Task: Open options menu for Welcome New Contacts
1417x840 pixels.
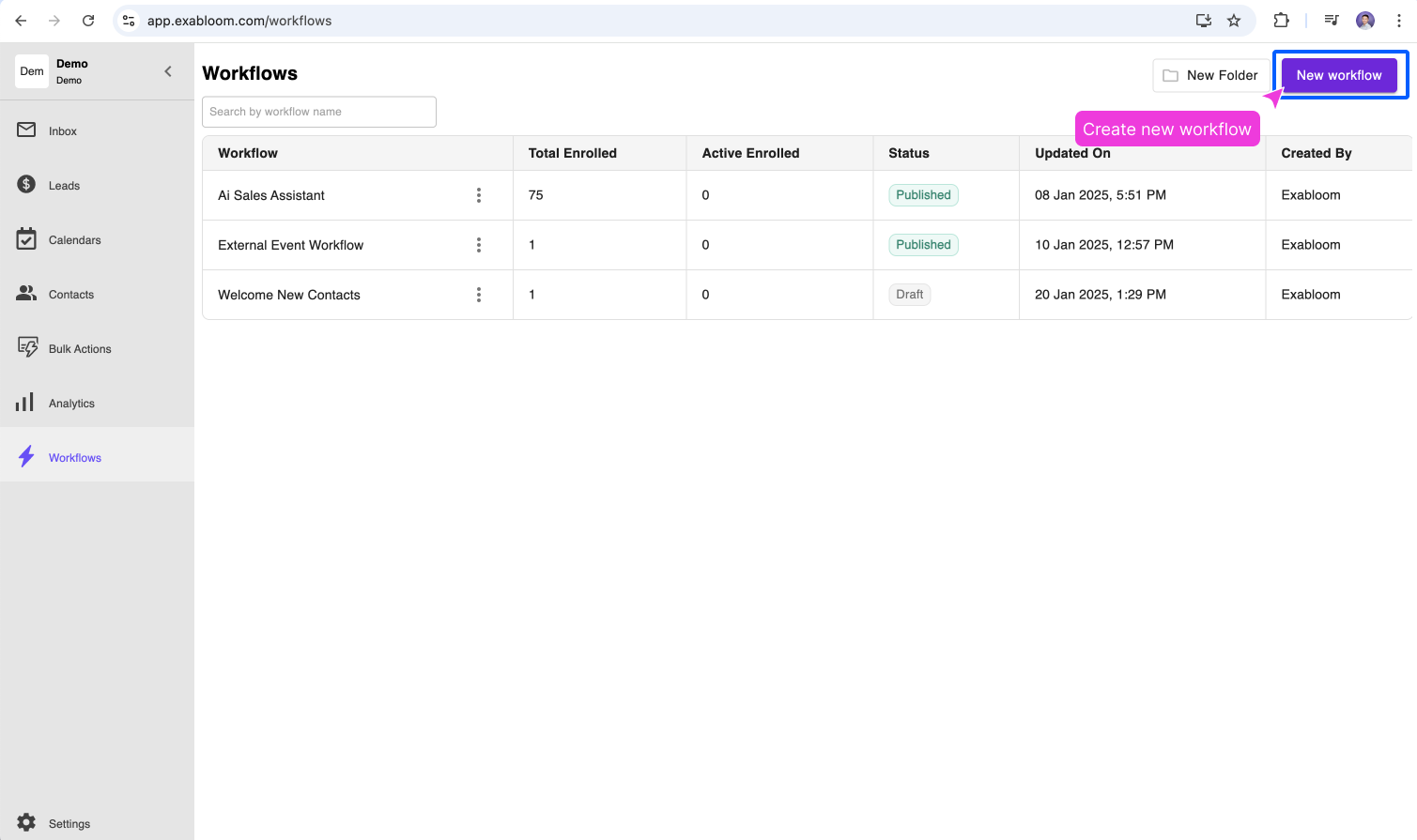Action: pos(479,295)
